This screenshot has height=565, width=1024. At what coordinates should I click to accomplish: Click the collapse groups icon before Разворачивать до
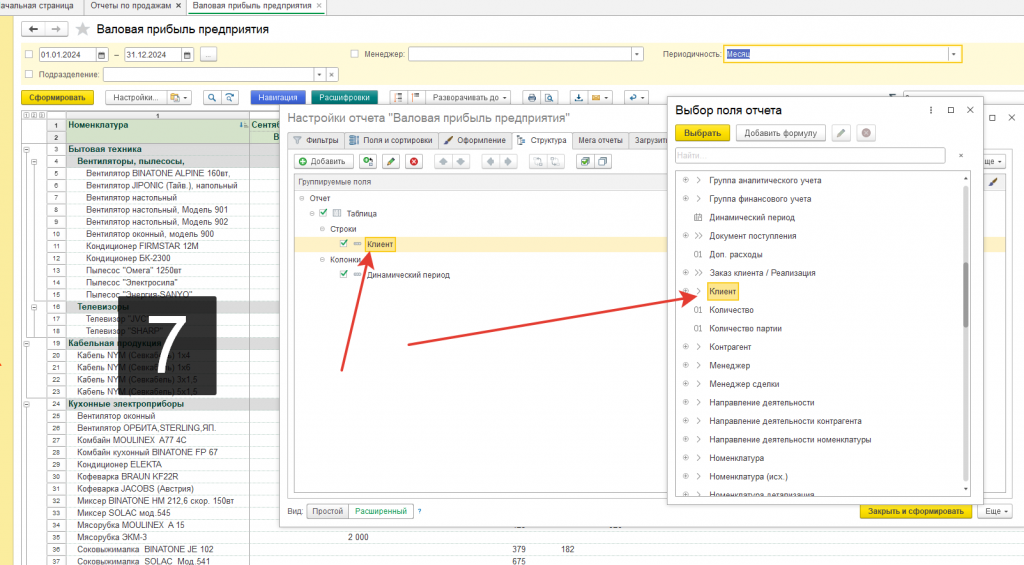click(398, 97)
